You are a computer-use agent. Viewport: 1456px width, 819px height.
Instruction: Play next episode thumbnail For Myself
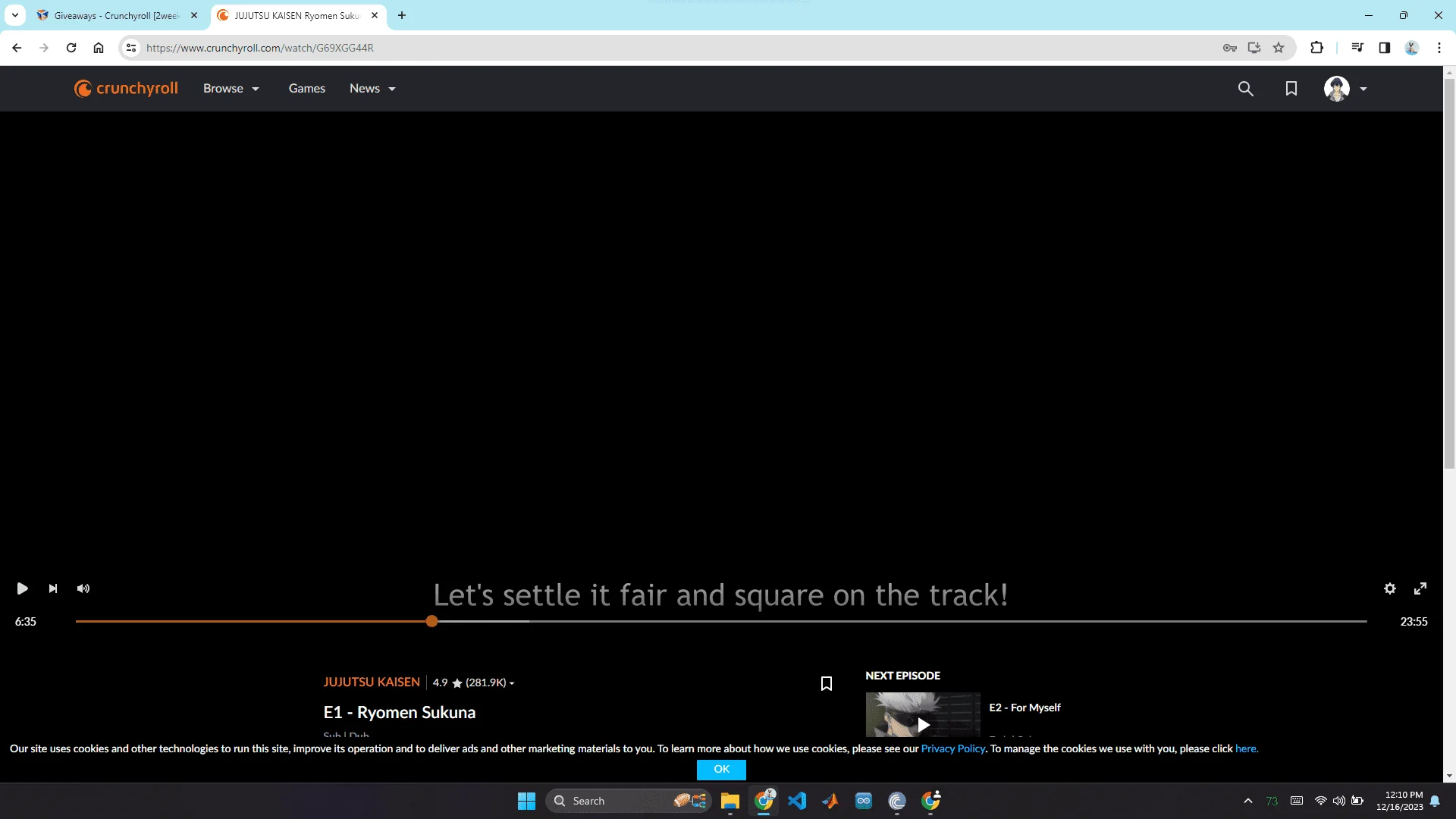[x=923, y=714]
